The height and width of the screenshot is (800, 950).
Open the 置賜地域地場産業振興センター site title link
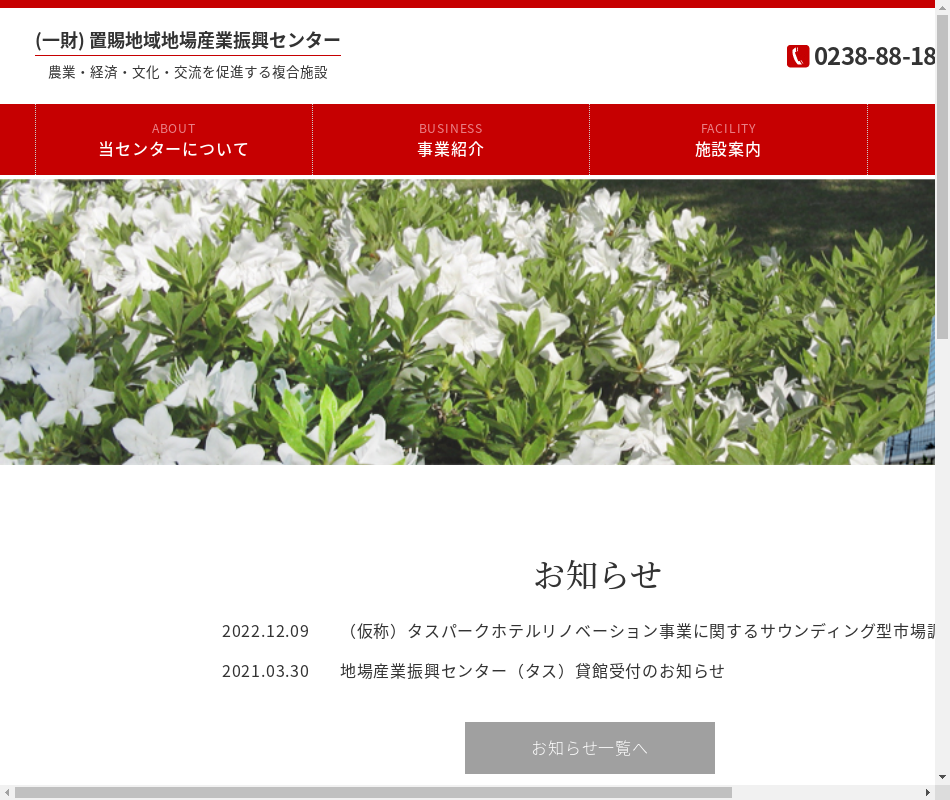coord(188,40)
